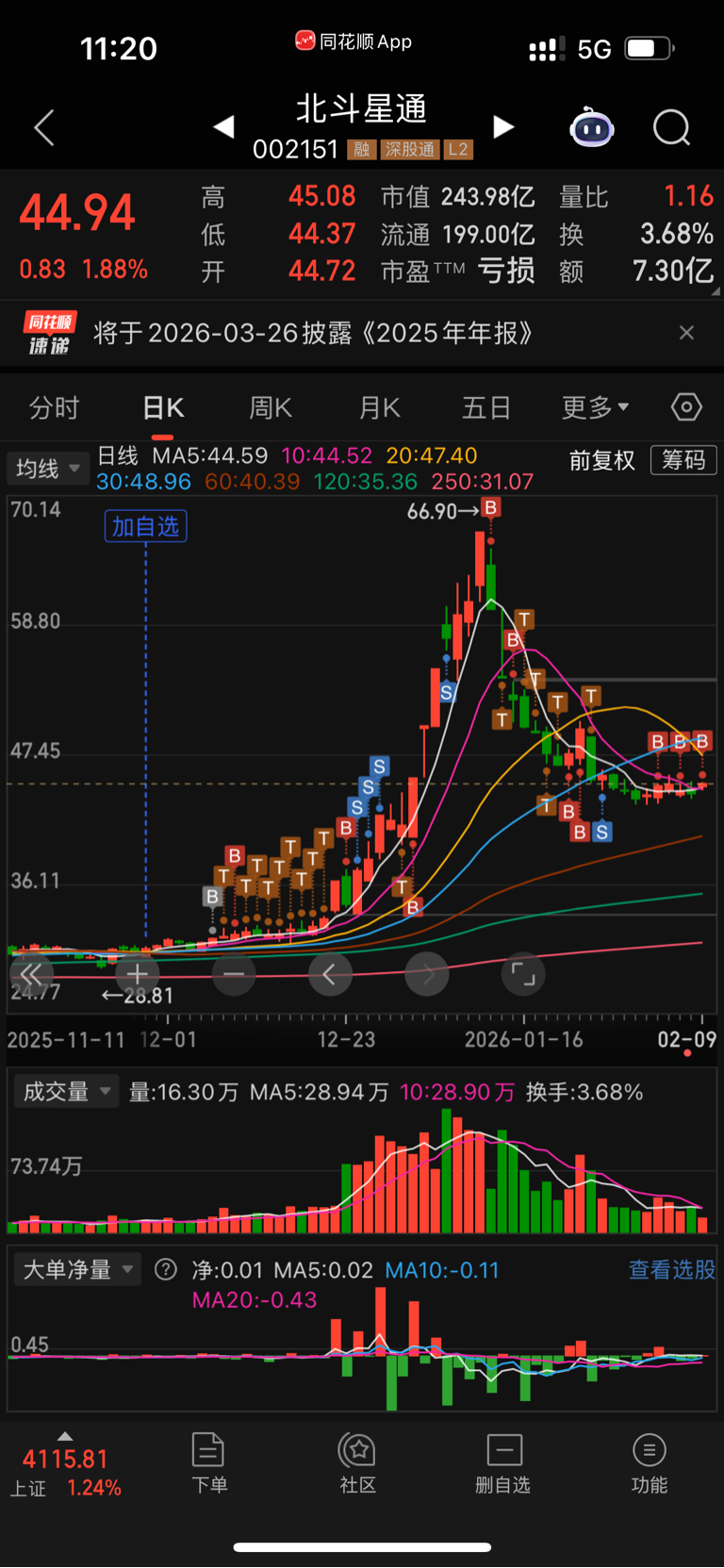This screenshot has height=1568, width=724.
Task: Expand quote details via corner triangle
Action: tap(716, 291)
